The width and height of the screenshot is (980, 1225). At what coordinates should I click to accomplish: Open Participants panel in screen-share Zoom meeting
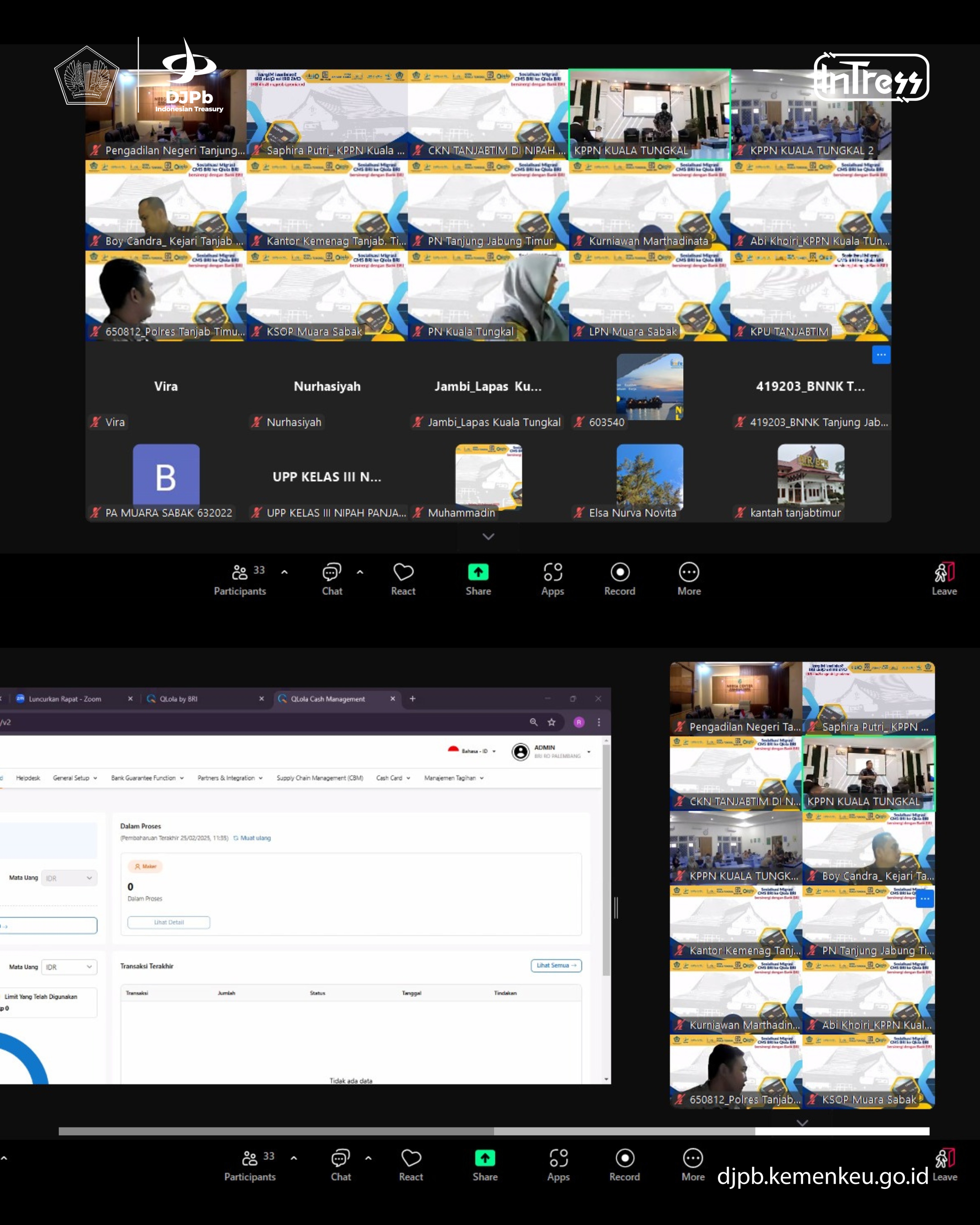[x=250, y=1165]
